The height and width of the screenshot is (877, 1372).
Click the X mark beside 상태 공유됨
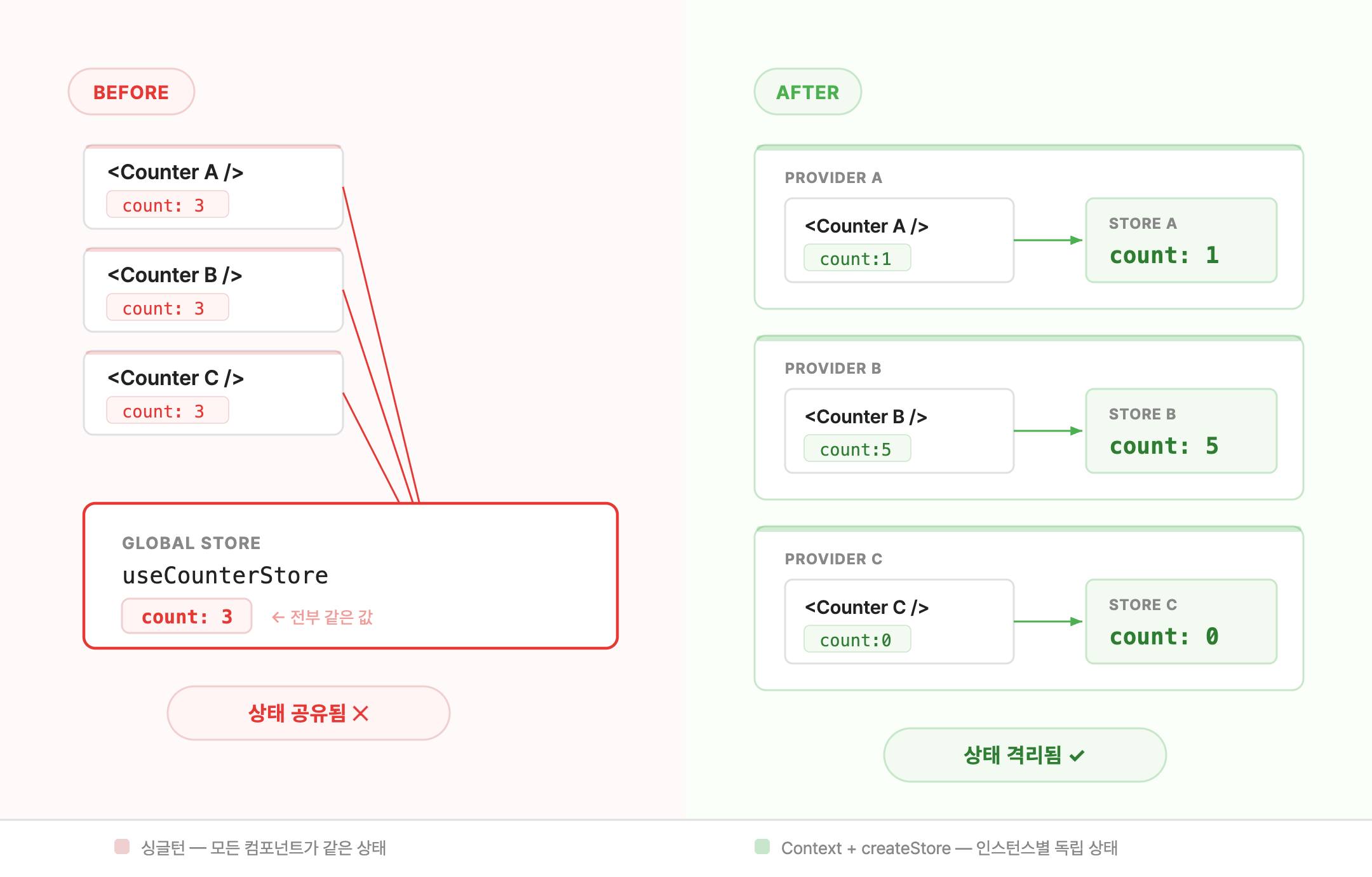pyautogui.click(x=360, y=714)
